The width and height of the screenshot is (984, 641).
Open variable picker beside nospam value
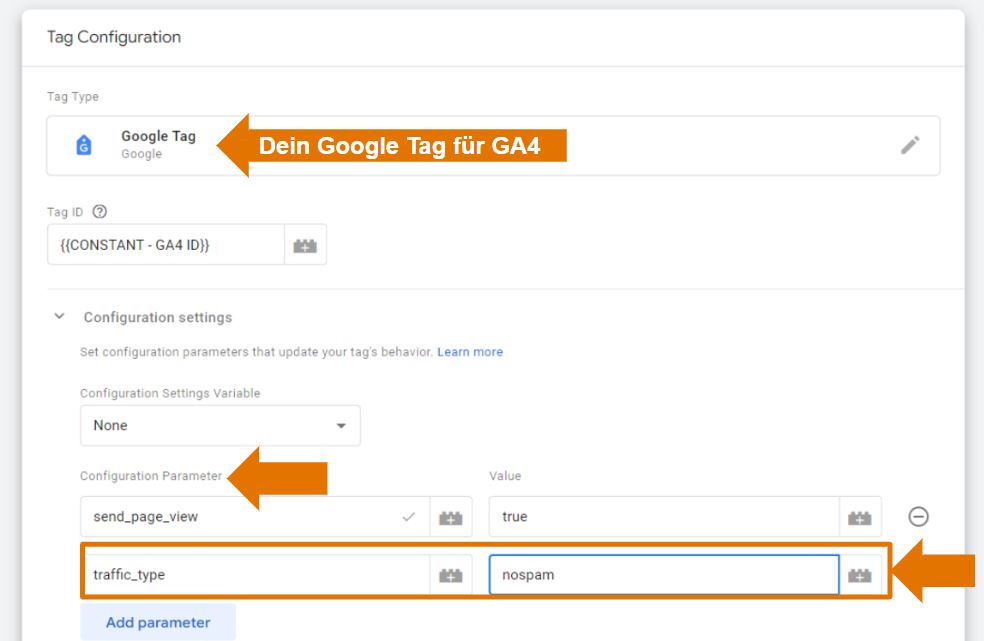coord(861,574)
